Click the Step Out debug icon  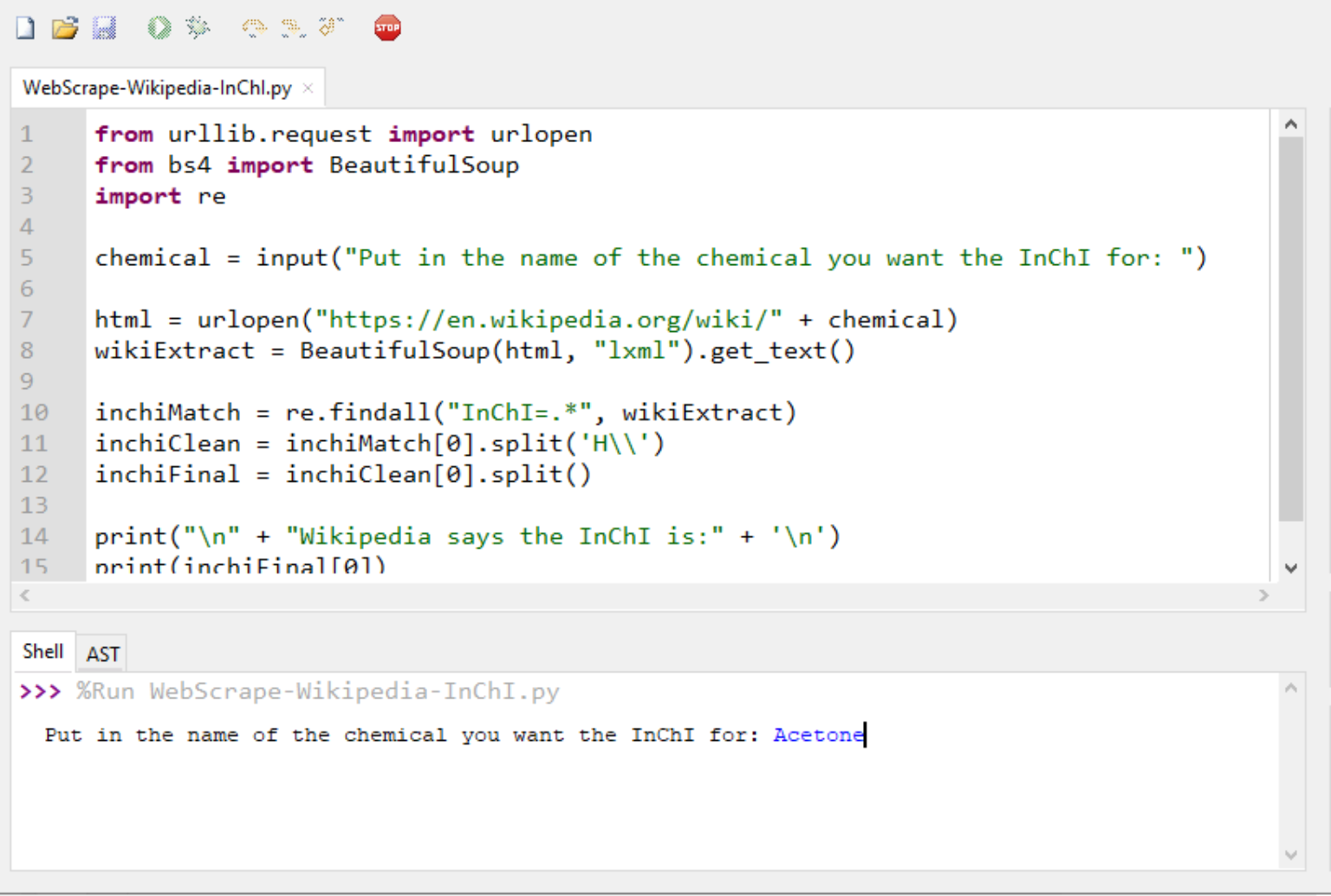[330, 27]
